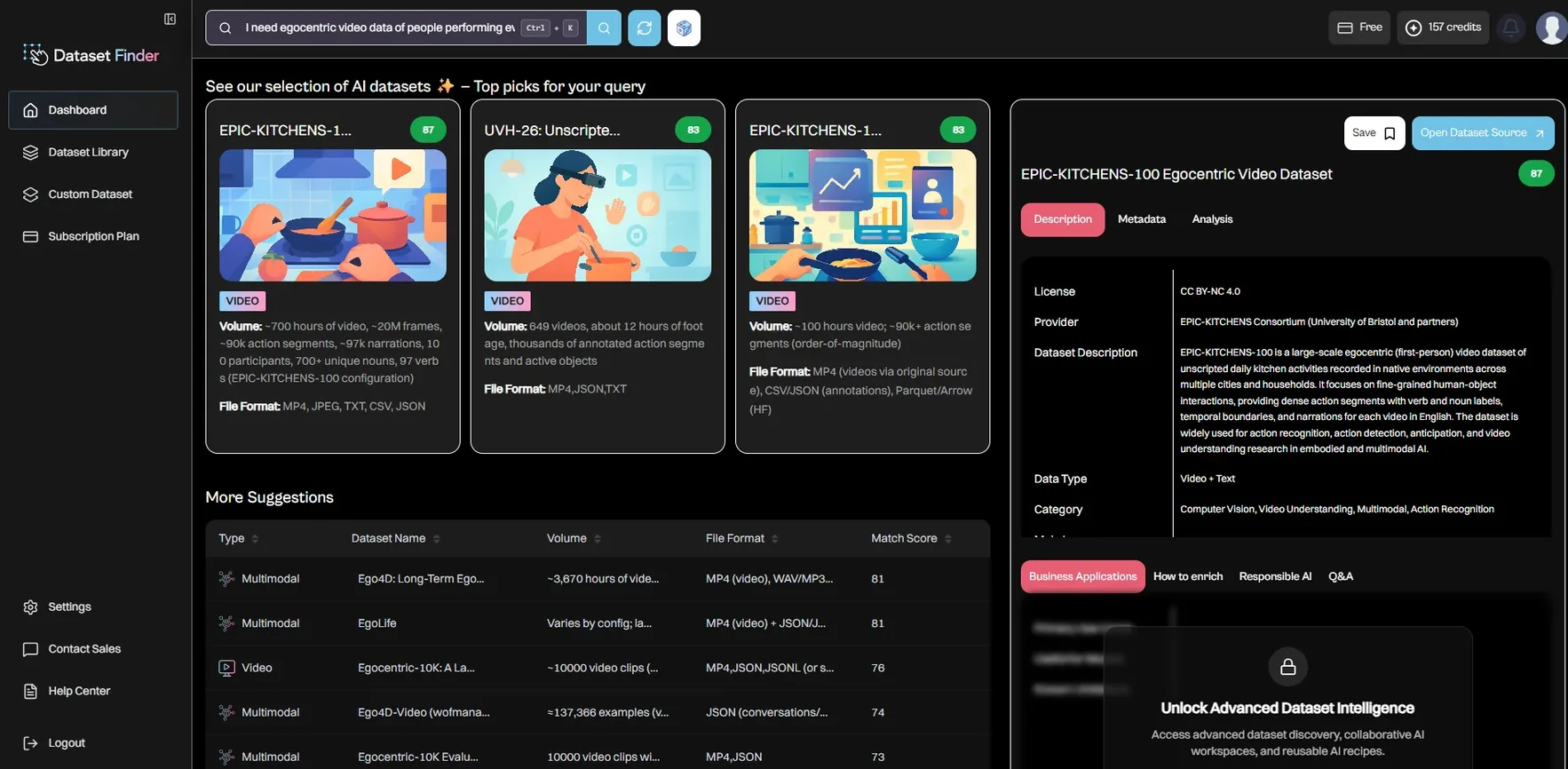The width and height of the screenshot is (1568, 769).
Task: Collapse the sidebar with the panel icon
Action: pos(170,19)
